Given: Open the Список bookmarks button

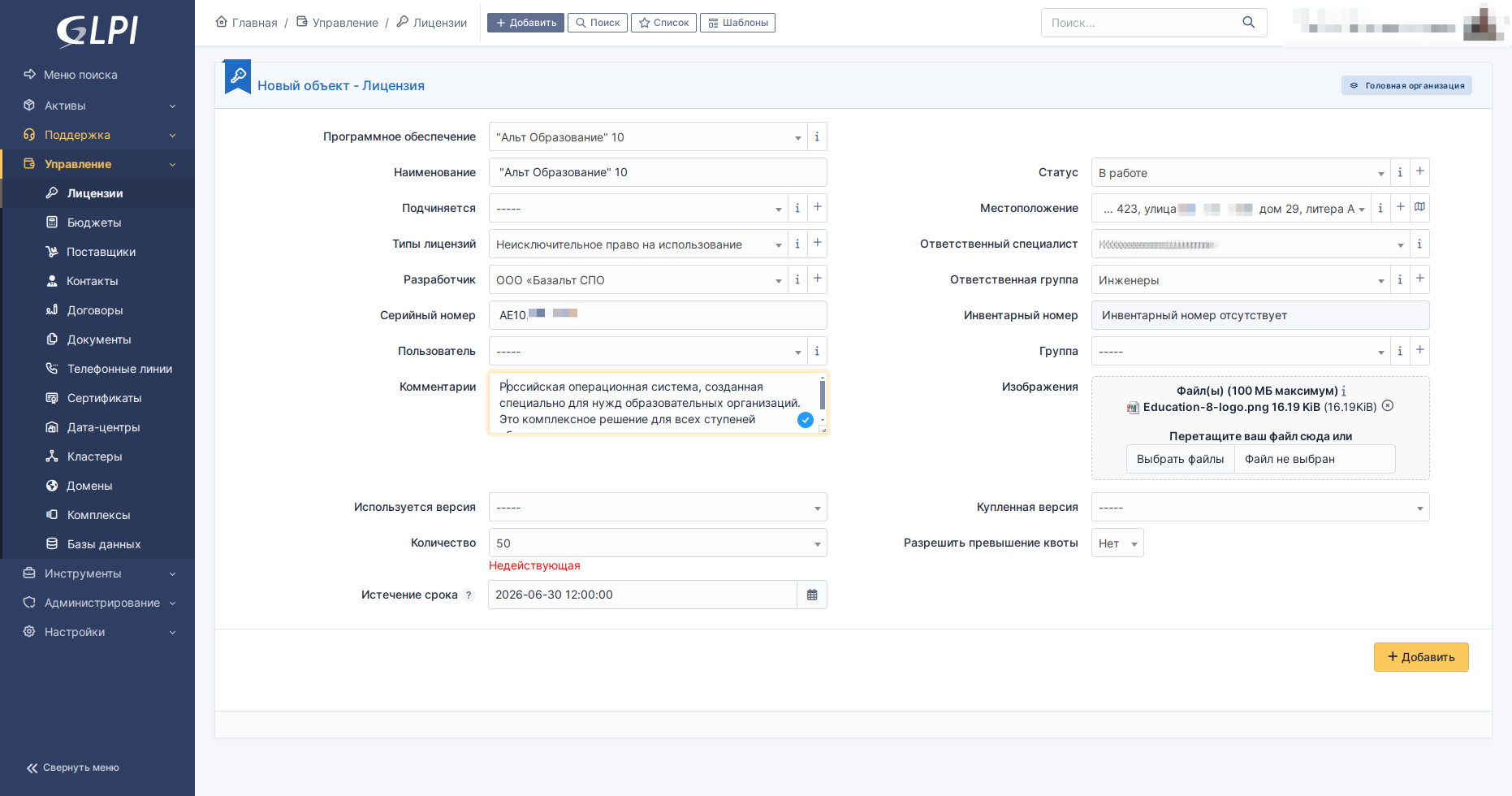Looking at the screenshot, I should pyautogui.click(x=663, y=23).
